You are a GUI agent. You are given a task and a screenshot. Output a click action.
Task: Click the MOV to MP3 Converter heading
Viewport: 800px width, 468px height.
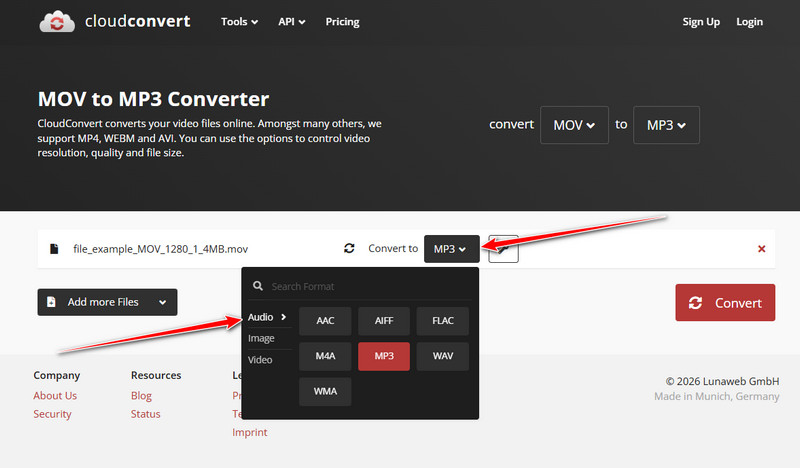click(x=154, y=99)
